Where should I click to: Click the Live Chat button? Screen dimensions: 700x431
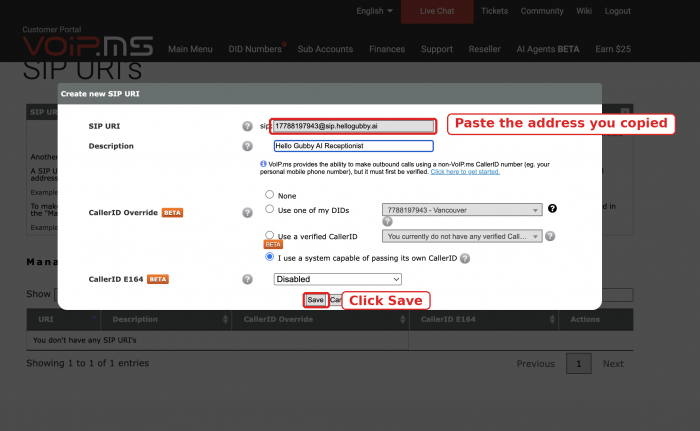pyautogui.click(x=437, y=11)
